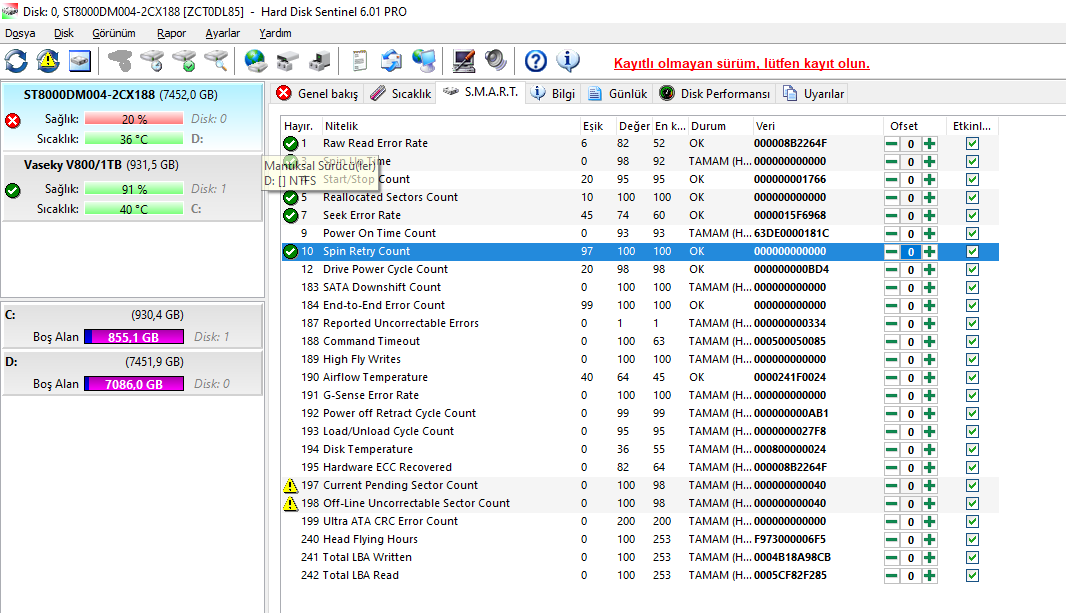Screen dimensions: 1066x613
Task: Click the C: free space bar 855,1 GB
Action: pos(134,337)
